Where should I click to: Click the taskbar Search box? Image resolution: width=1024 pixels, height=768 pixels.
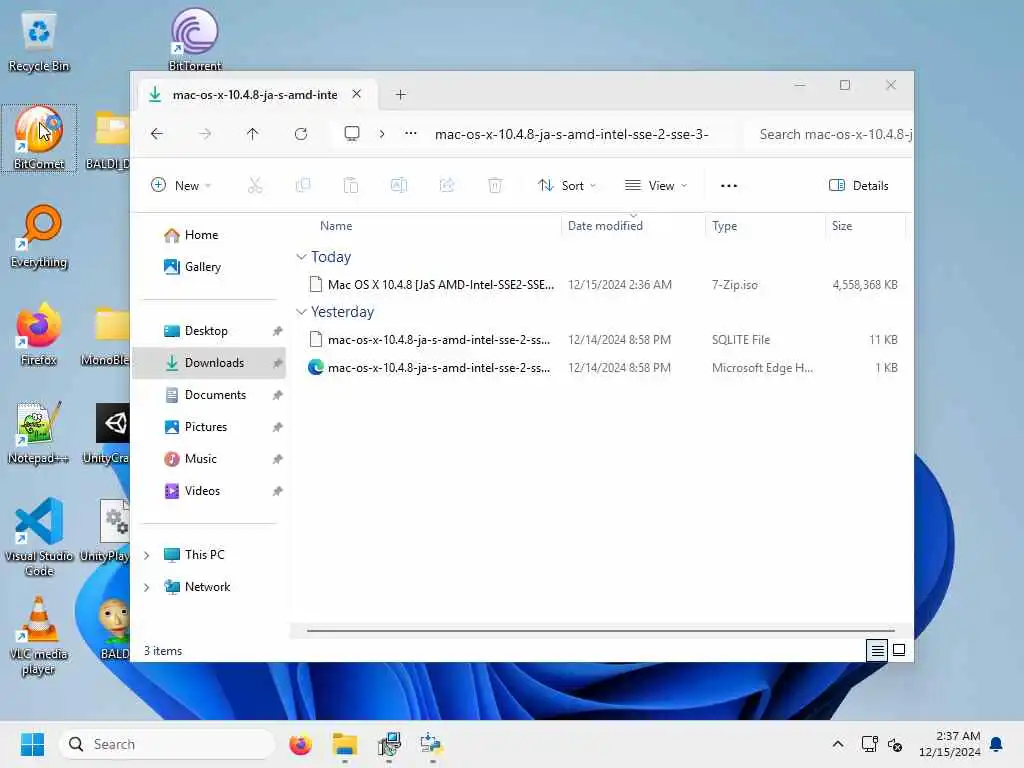click(167, 744)
